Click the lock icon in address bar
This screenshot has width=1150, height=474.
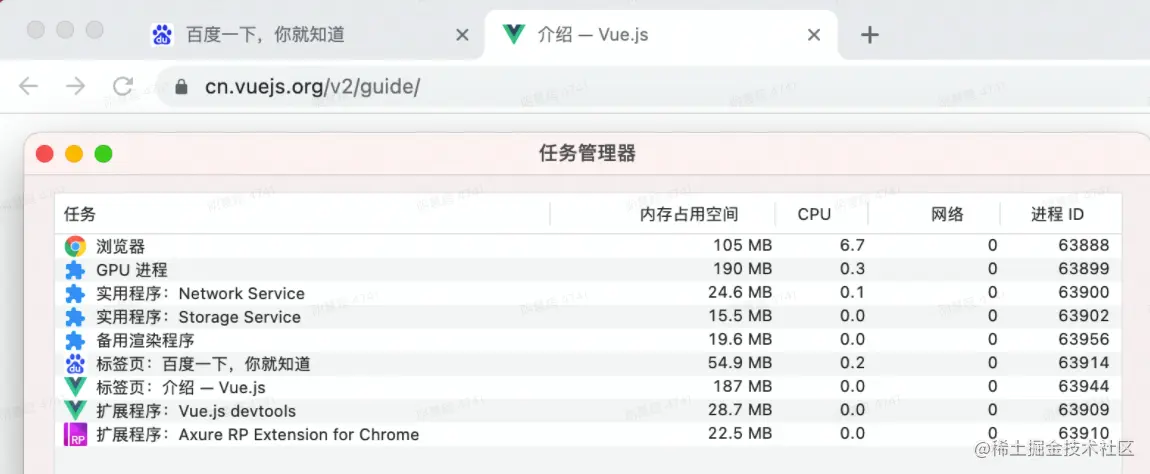[181, 87]
